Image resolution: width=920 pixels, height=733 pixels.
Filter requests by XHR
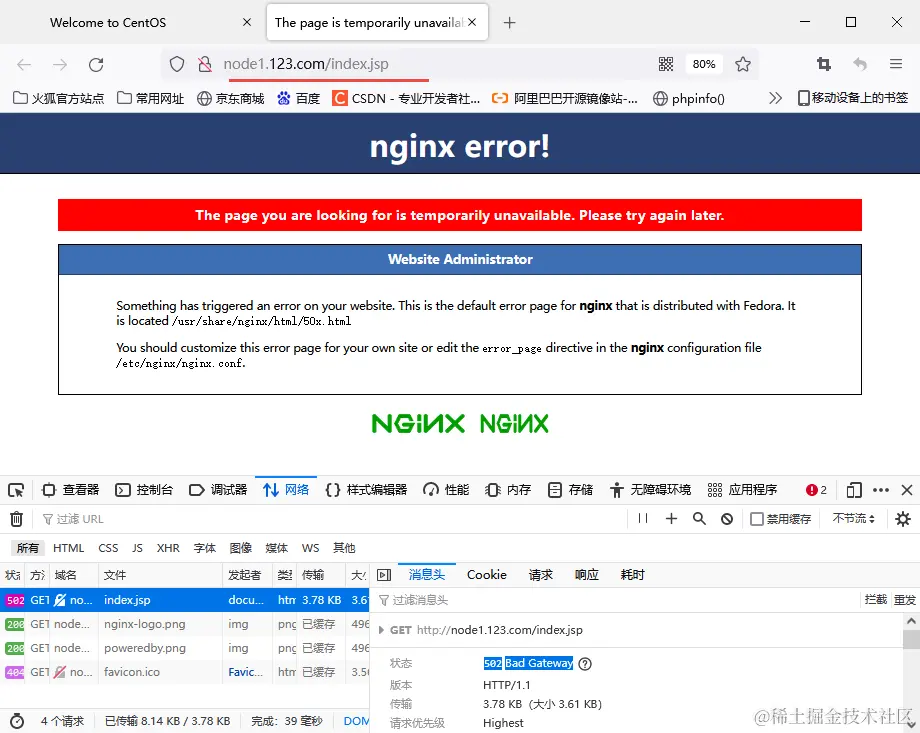(x=168, y=548)
